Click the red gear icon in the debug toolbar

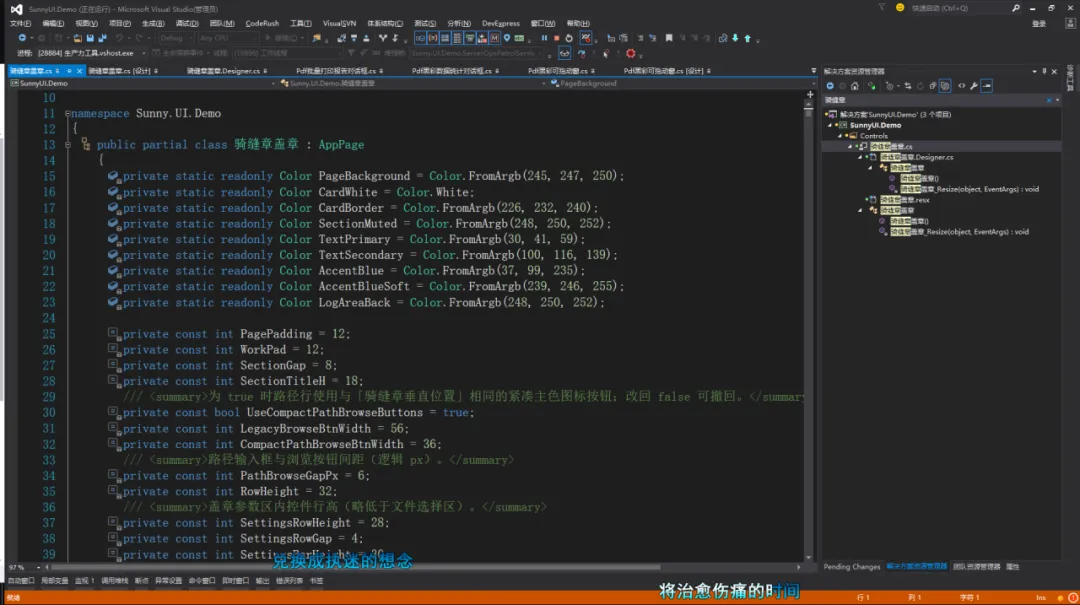[x=630, y=54]
